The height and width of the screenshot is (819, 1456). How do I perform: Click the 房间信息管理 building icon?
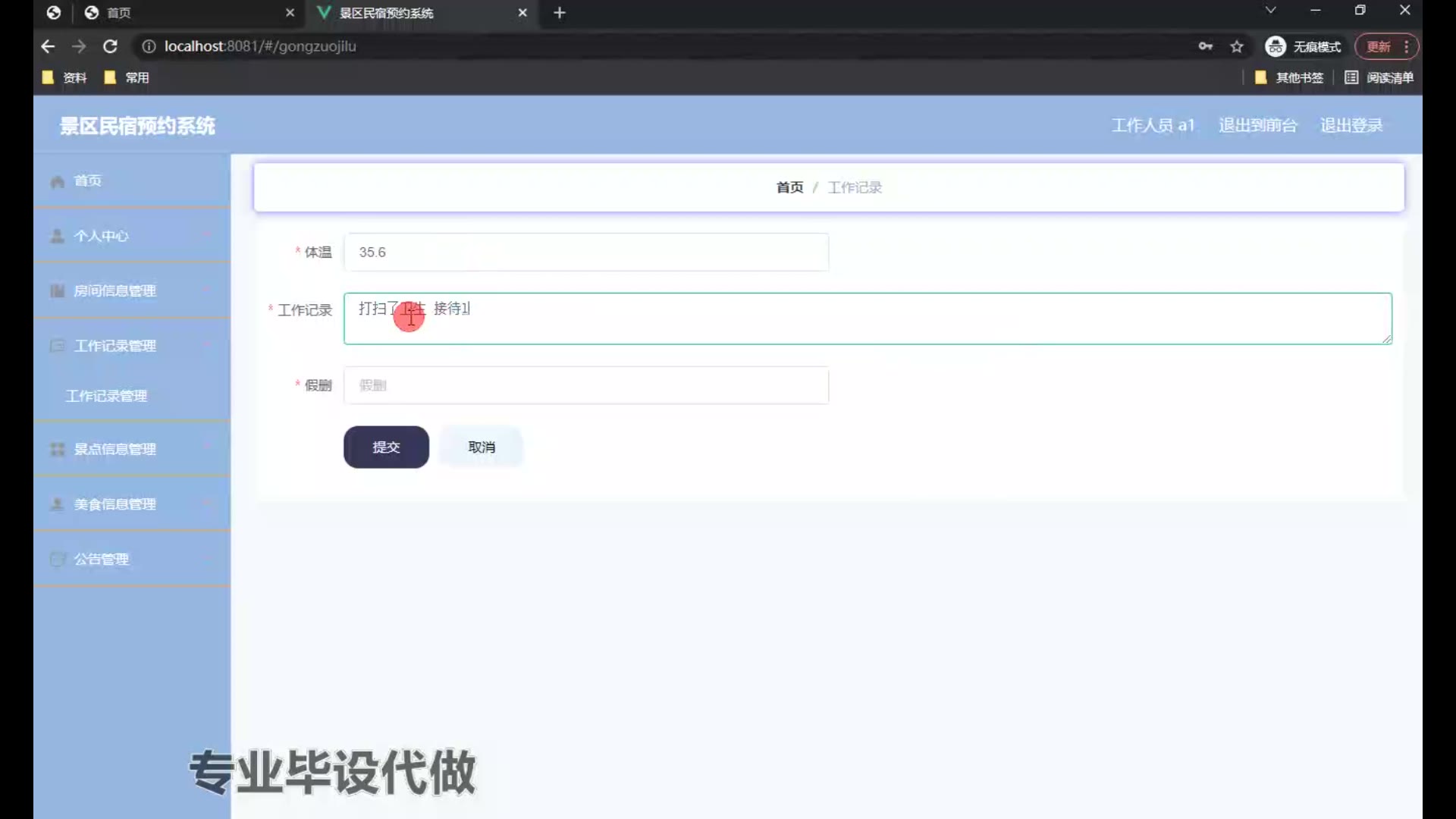(x=57, y=291)
